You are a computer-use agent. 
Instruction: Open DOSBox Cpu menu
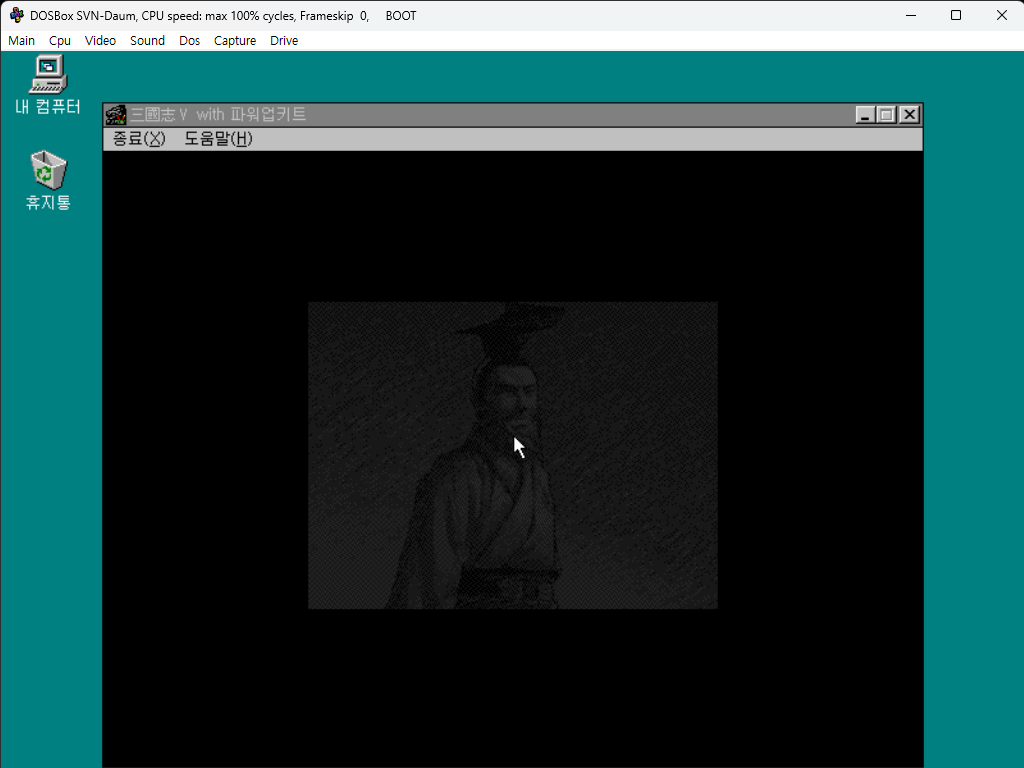[x=60, y=40]
